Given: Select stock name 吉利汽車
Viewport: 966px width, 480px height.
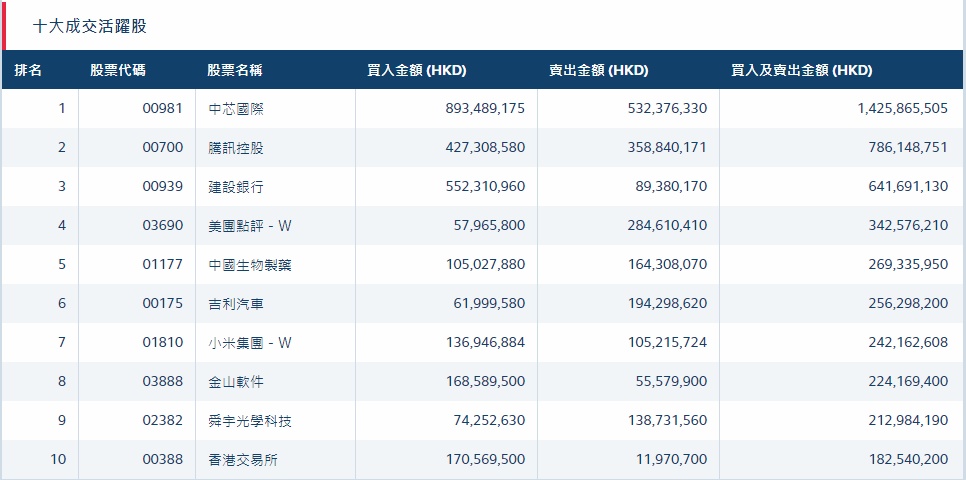Looking at the screenshot, I should [236, 304].
